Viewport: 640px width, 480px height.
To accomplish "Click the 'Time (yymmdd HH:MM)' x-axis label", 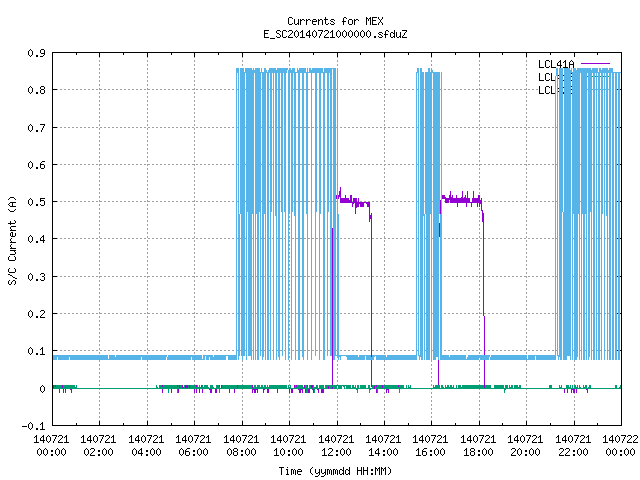I will 335,471.
